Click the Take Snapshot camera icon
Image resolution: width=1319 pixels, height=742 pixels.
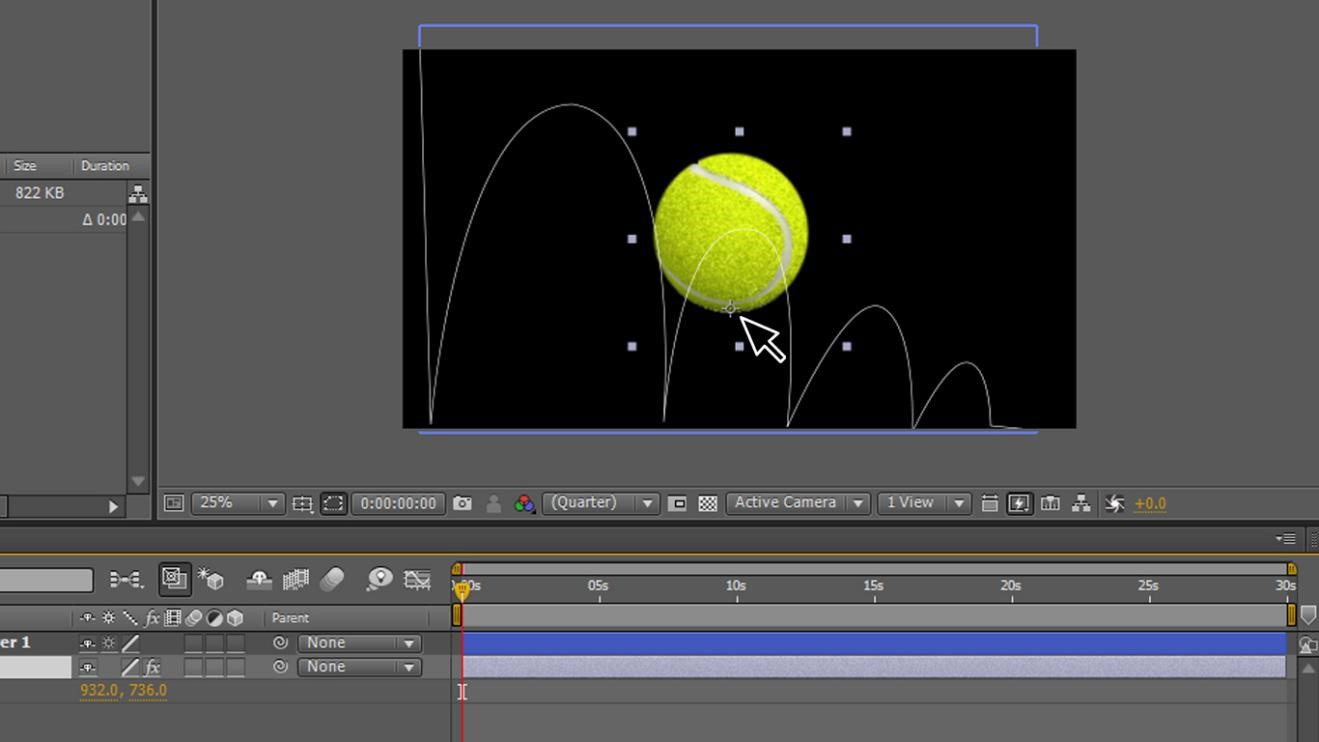(x=462, y=504)
